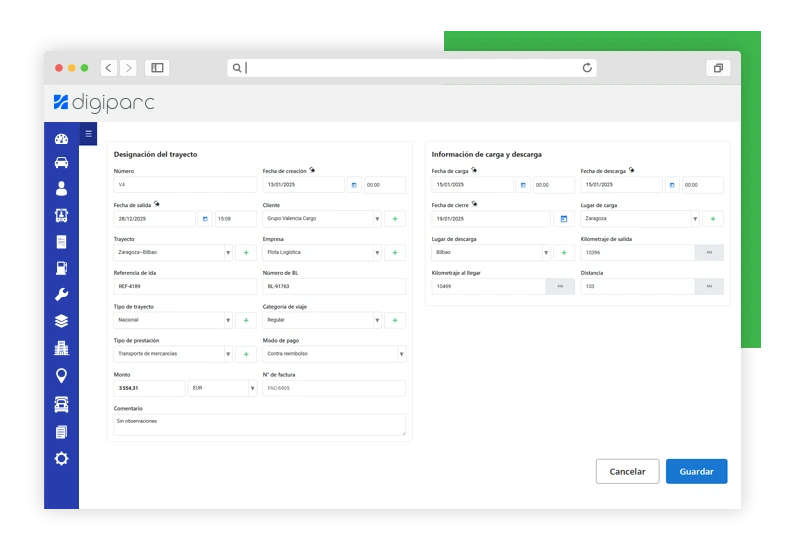This screenshot has width=785, height=560.
Task: Open the maintenance wrench sidebar icon
Action: (x=61, y=294)
